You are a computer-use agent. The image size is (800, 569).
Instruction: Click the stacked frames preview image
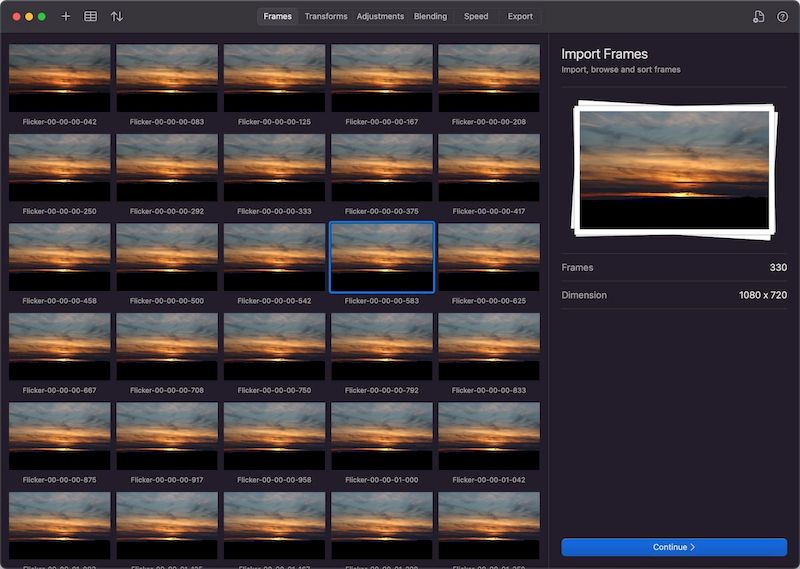[x=674, y=168]
